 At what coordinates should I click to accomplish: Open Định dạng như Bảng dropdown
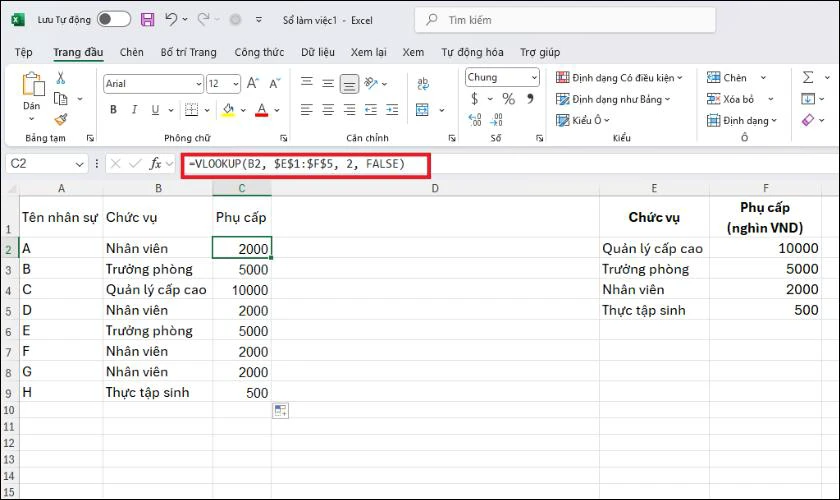click(613, 99)
